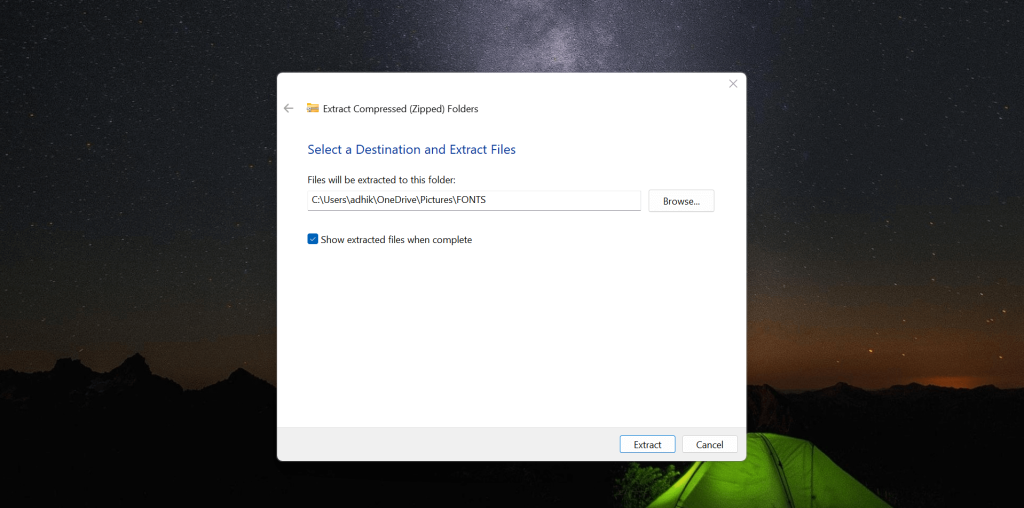The image size is (1024, 508).
Task: Open the Browse... folder picker
Action: pos(681,201)
